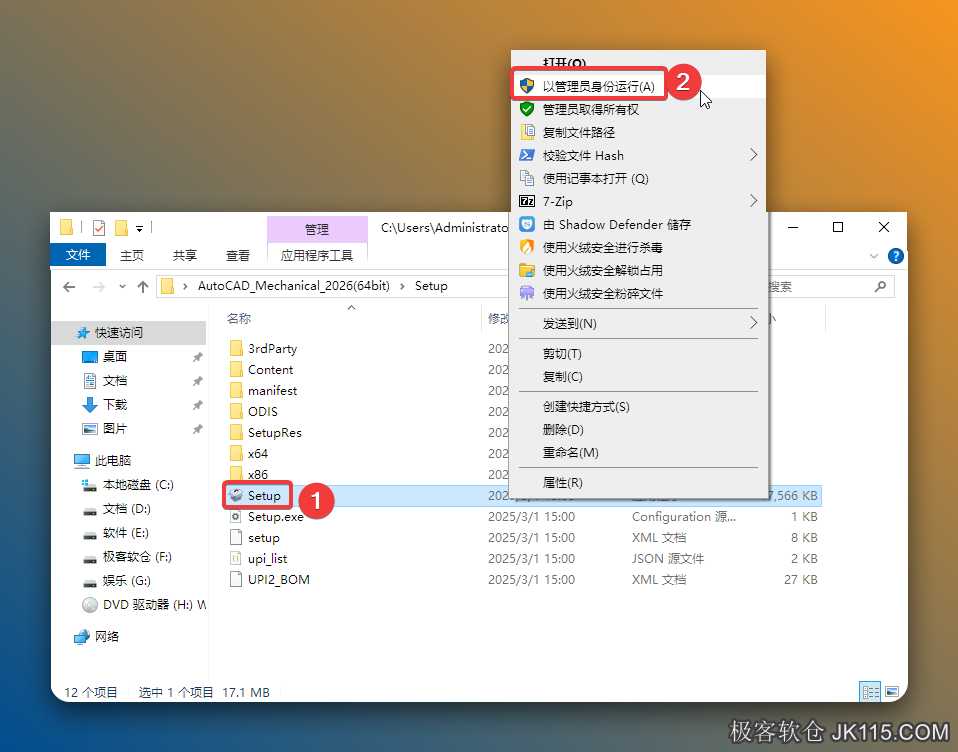Choose 复制(C) from context menu
Image resolution: width=958 pixels, height=752 pixels.
[638, 376]
